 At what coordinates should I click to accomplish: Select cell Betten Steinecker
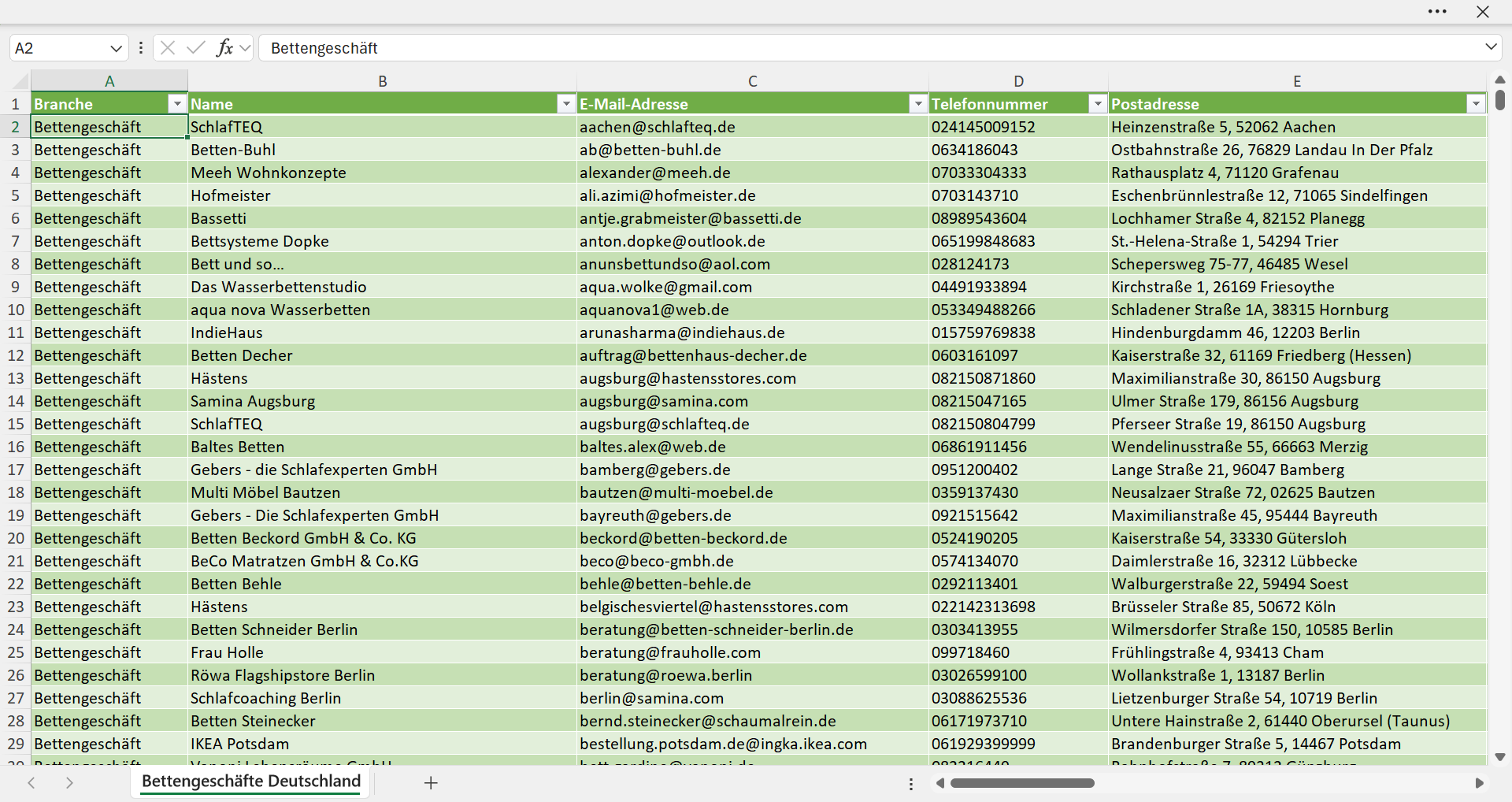[x=383, y=721]
